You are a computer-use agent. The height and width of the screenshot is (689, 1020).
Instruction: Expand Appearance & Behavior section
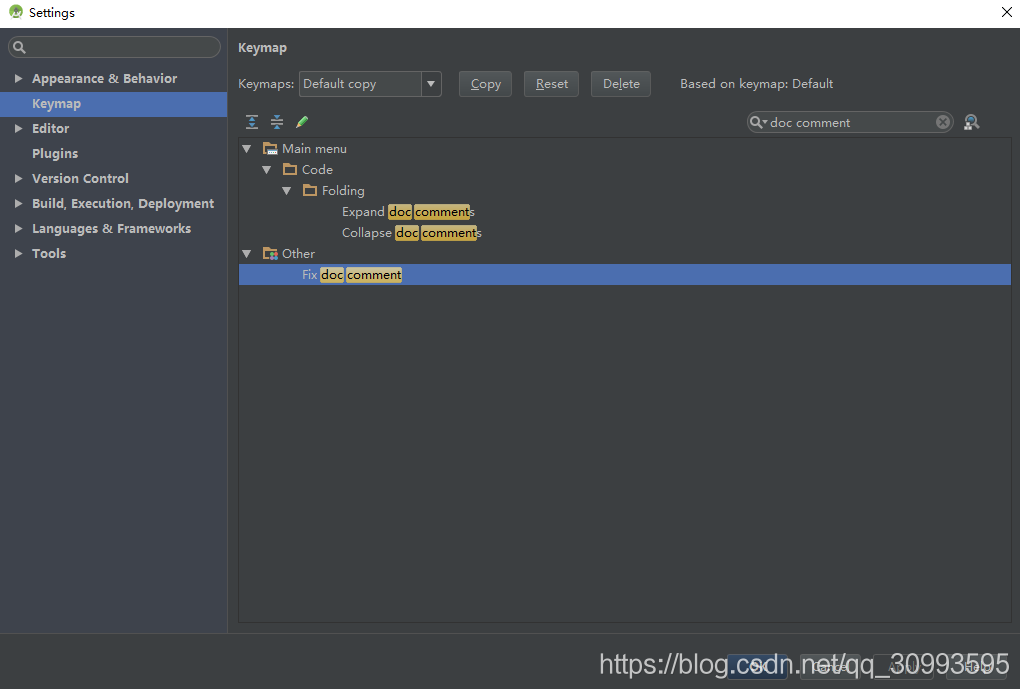18,78
